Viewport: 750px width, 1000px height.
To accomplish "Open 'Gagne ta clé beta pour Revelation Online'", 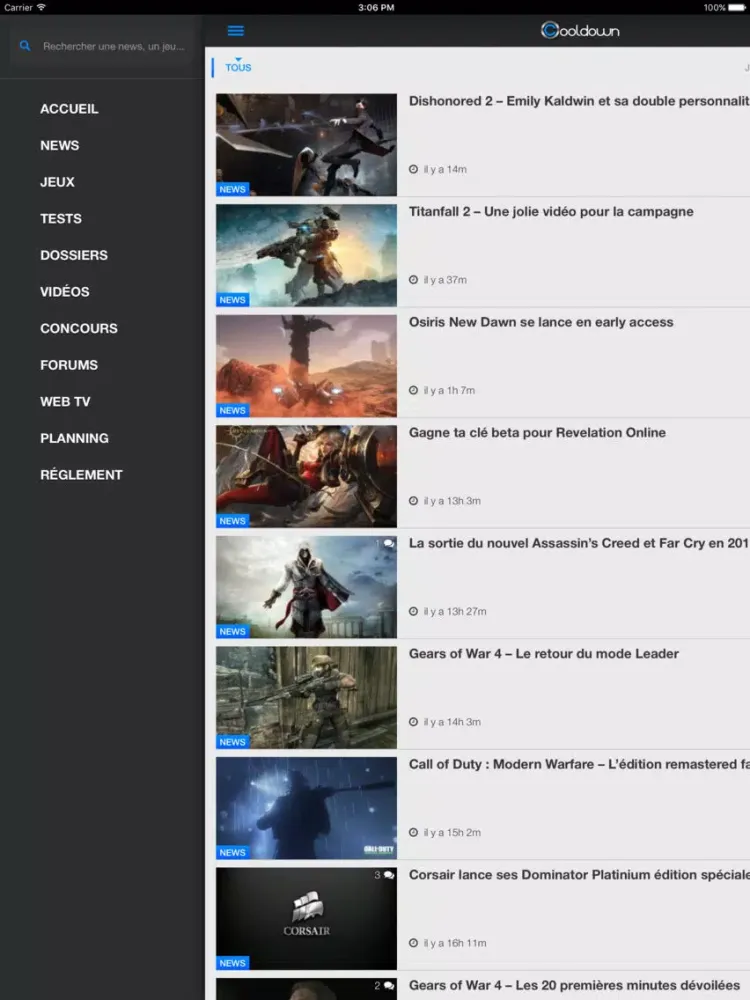I will [x=537, y=432].
